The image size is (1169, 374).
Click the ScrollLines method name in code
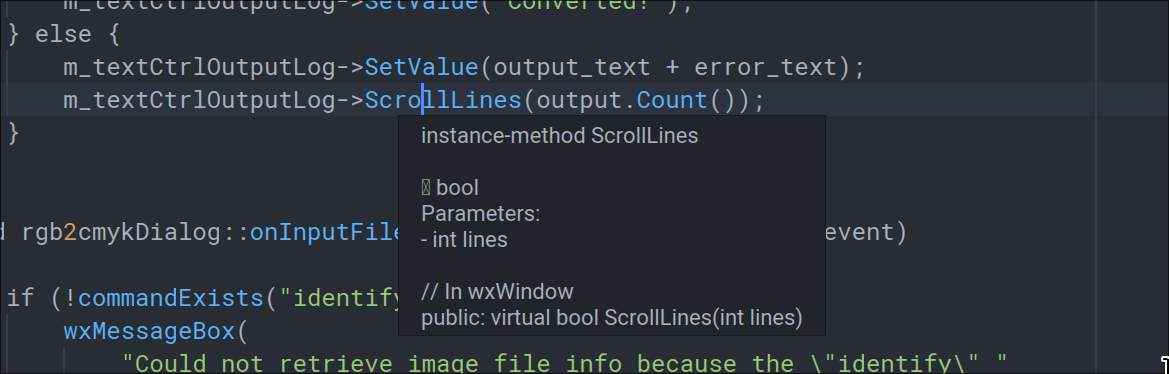pyautogui.click(x=443, y=101)
